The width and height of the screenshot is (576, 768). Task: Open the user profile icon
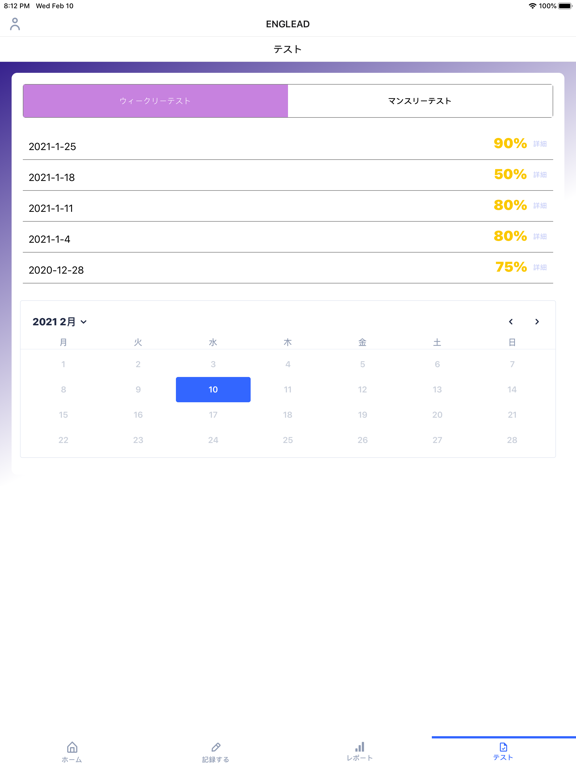click(x=15, y=24)
